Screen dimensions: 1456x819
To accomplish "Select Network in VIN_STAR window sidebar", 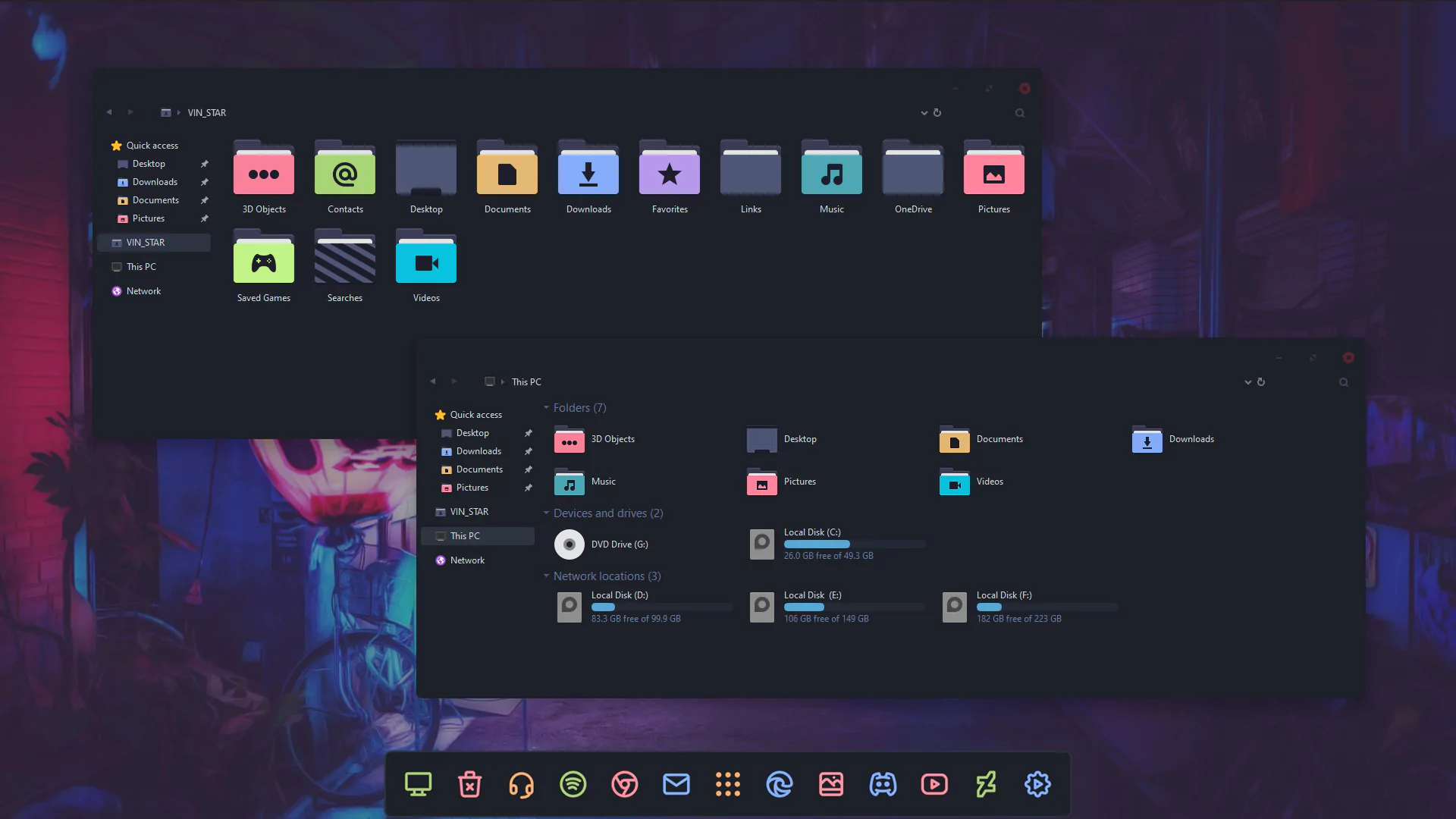I will (143, 291).
